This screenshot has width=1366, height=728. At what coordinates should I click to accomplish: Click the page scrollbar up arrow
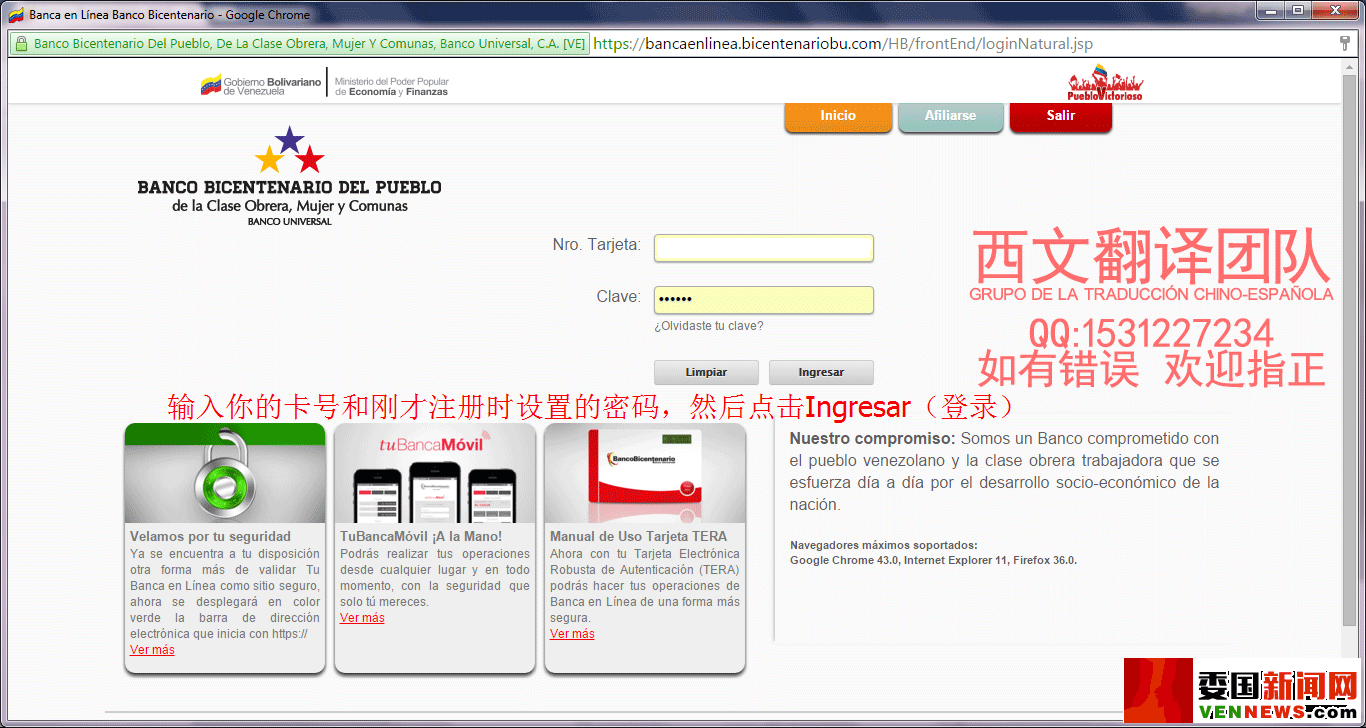coord(1351,68)
